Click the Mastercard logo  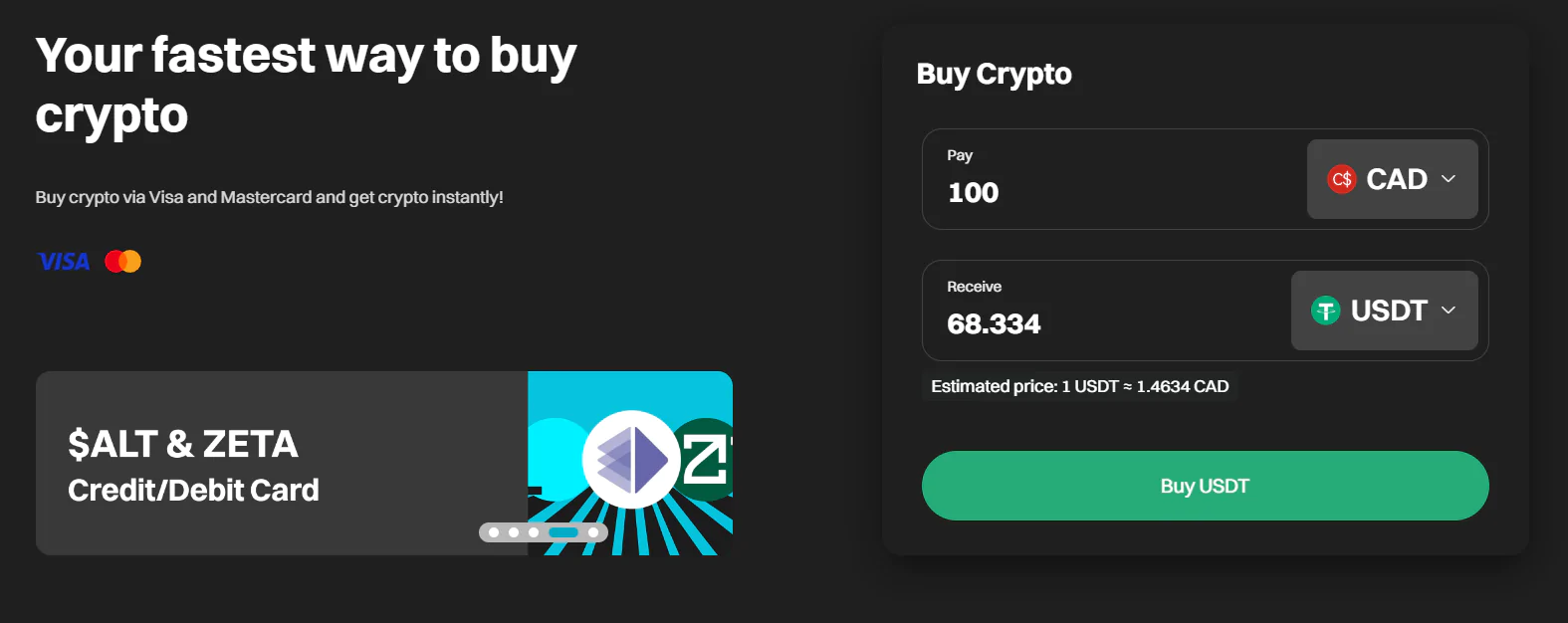coord(122,262)
